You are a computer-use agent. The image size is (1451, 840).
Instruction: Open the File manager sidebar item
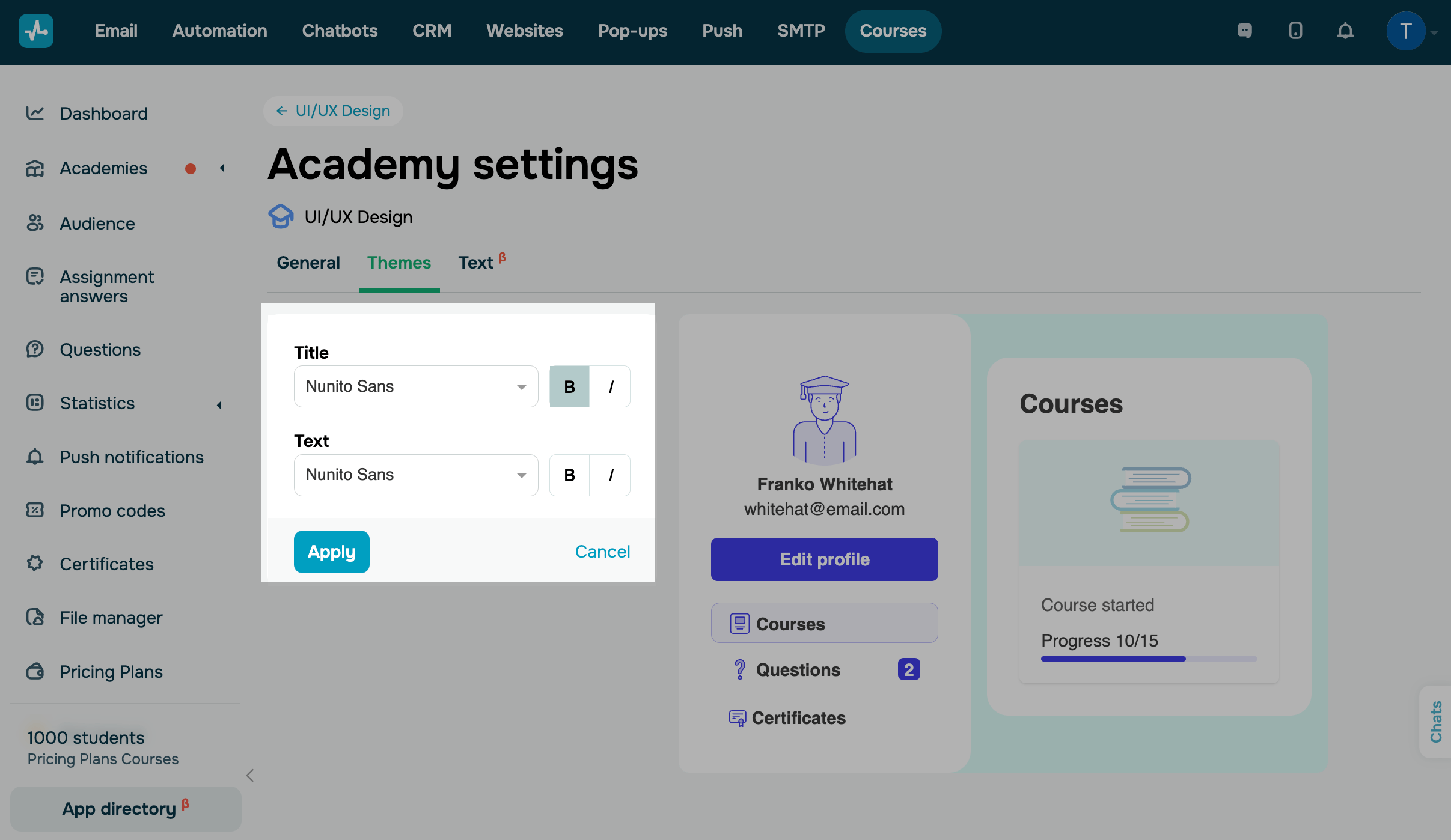(x=111, y=618)
